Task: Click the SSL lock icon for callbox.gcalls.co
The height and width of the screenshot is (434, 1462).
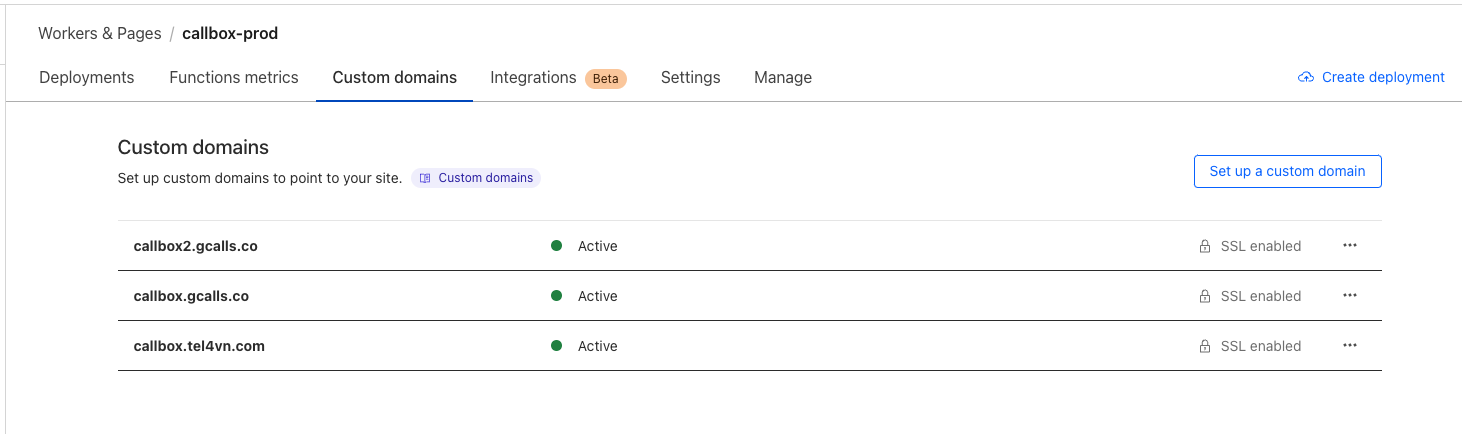Action: coord(1205,296)
